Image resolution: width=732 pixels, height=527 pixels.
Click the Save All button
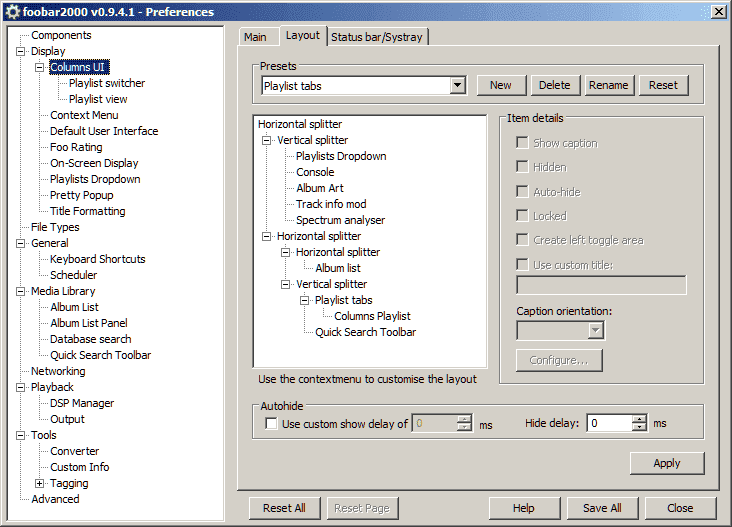pyautogui.click(x=602, y=508)
